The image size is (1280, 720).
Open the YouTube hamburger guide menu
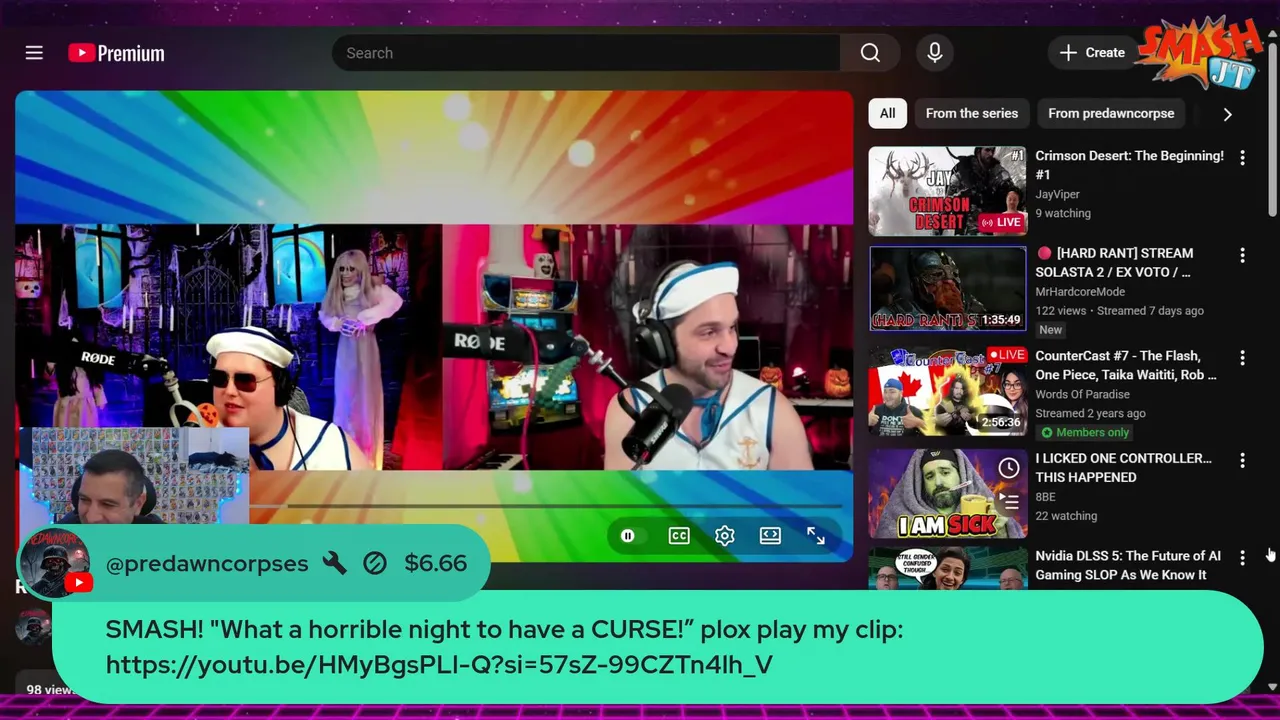[34, 53]
